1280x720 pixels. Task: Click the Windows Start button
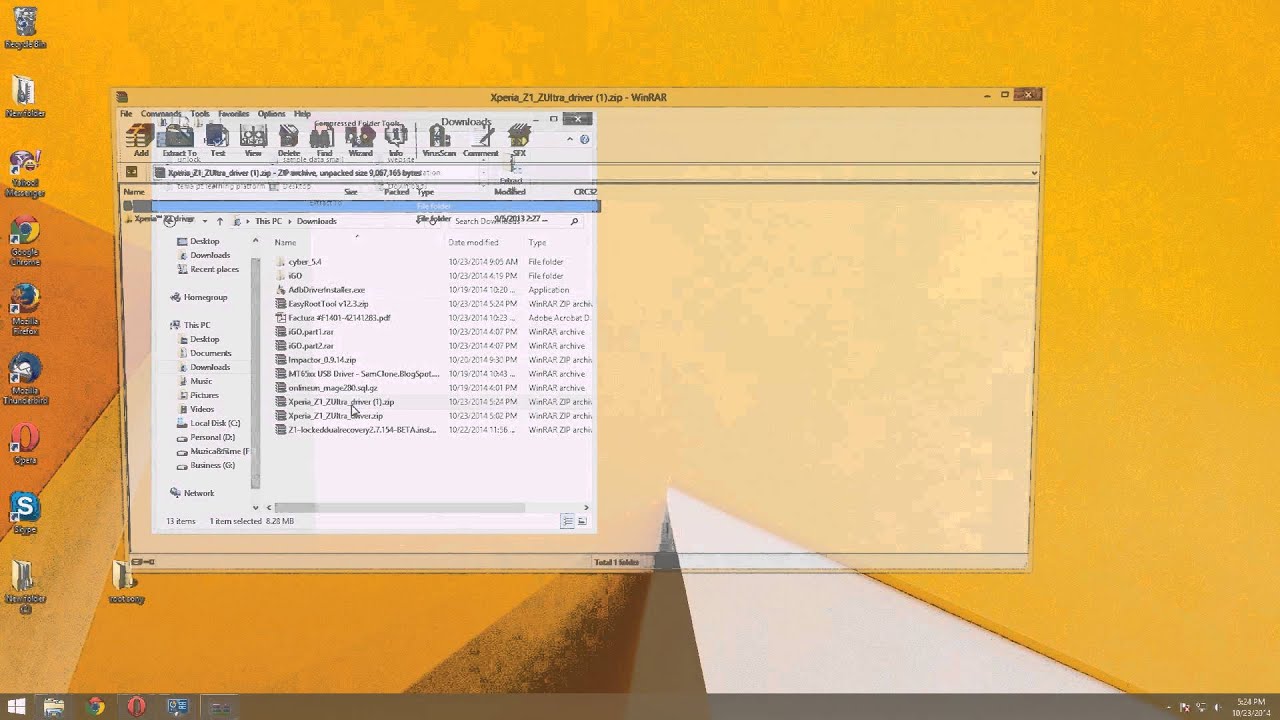(16, 707)
